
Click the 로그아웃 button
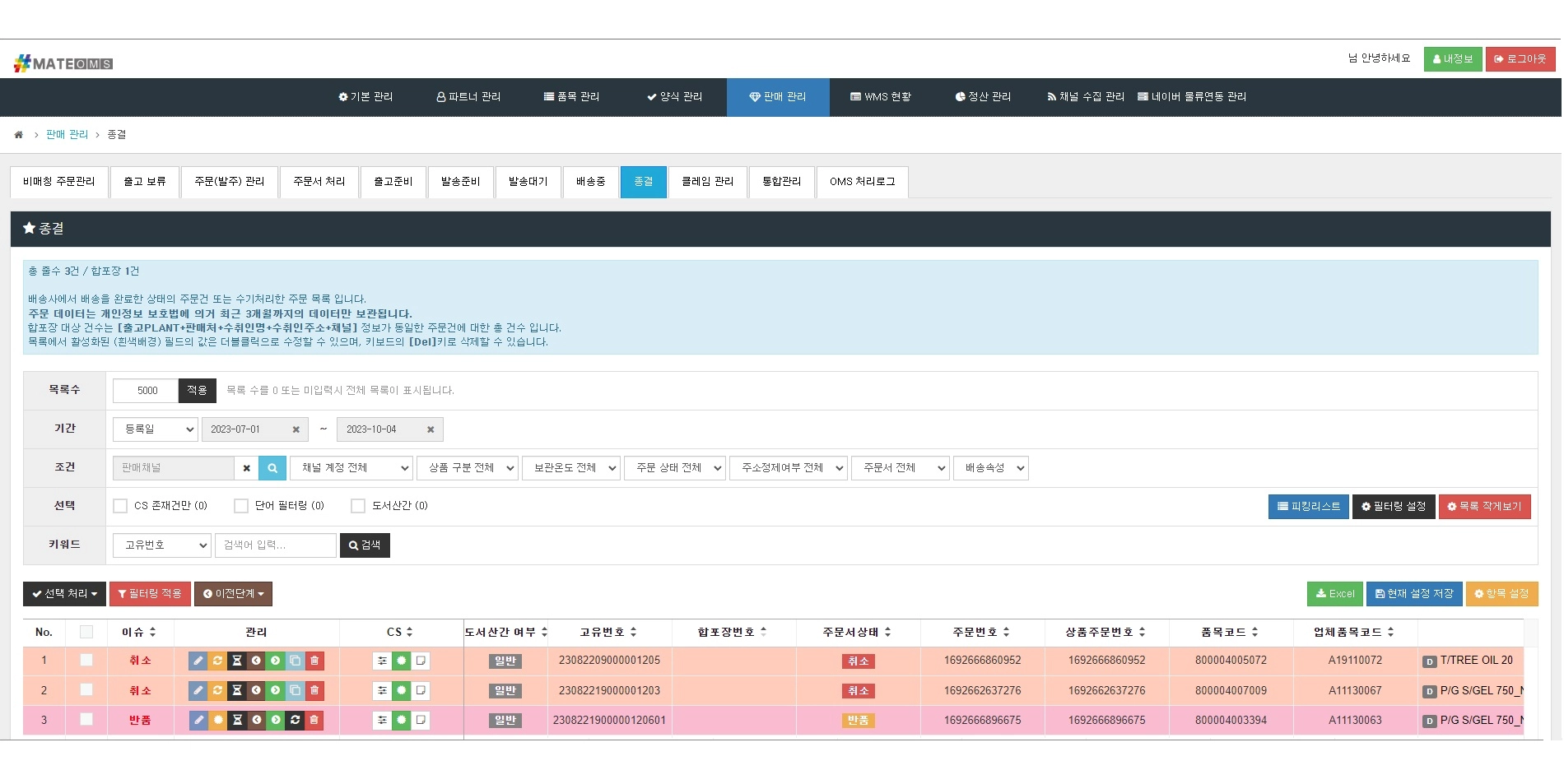coord(1520,59)
